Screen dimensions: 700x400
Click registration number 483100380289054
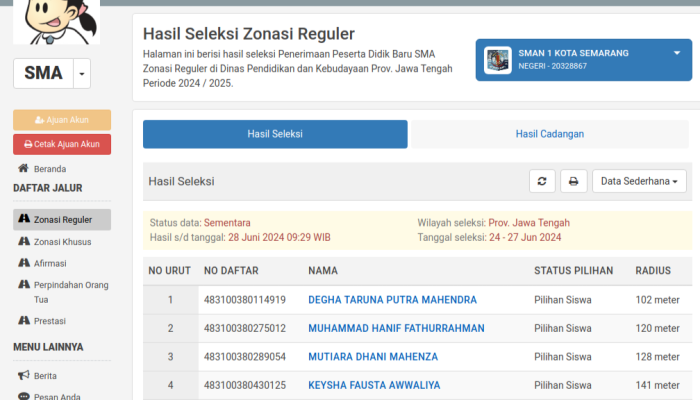click(245, 357)
